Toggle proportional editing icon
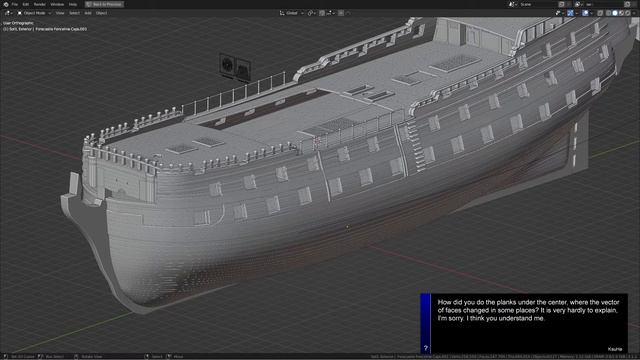 [341, 13]
